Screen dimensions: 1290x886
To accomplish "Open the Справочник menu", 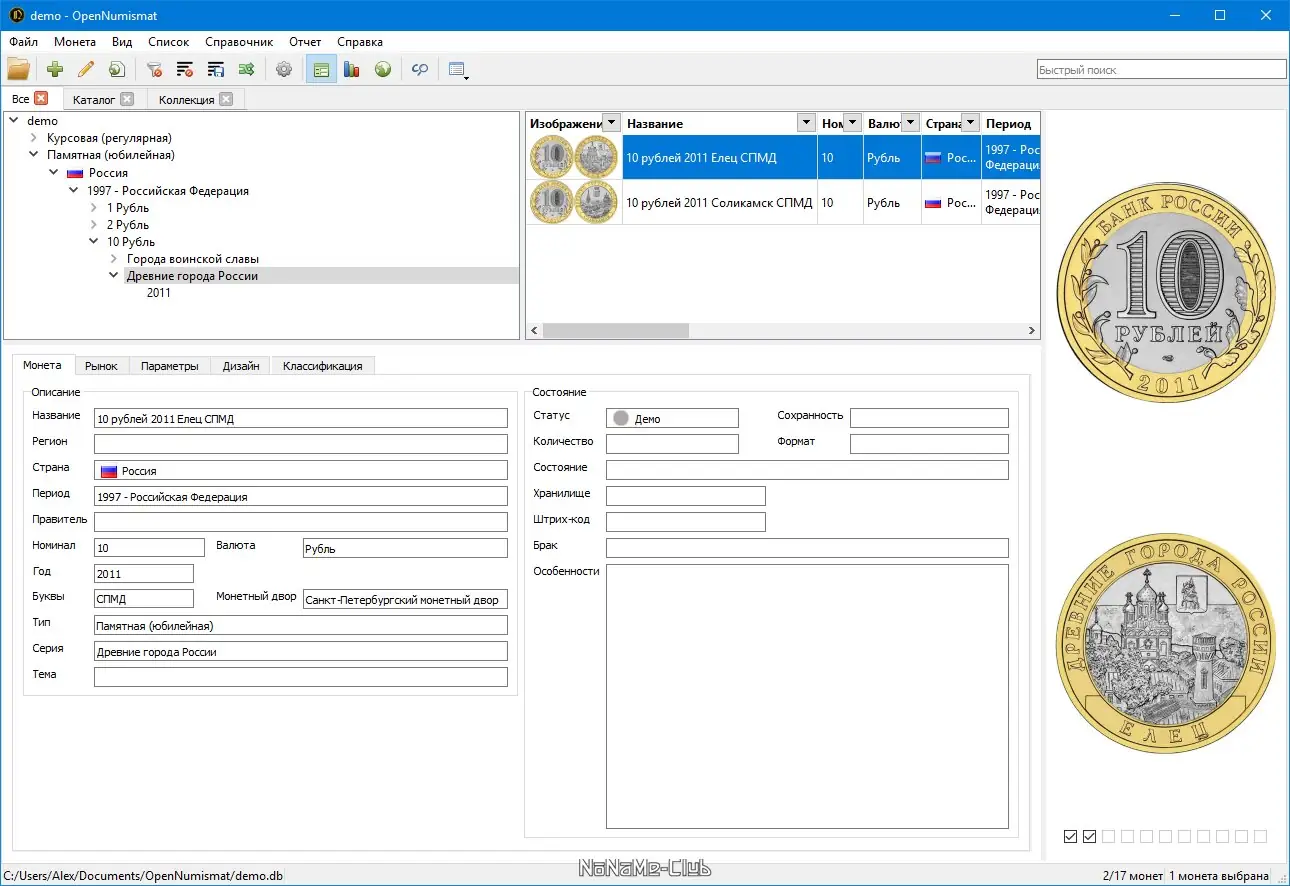I will point(239,42).
